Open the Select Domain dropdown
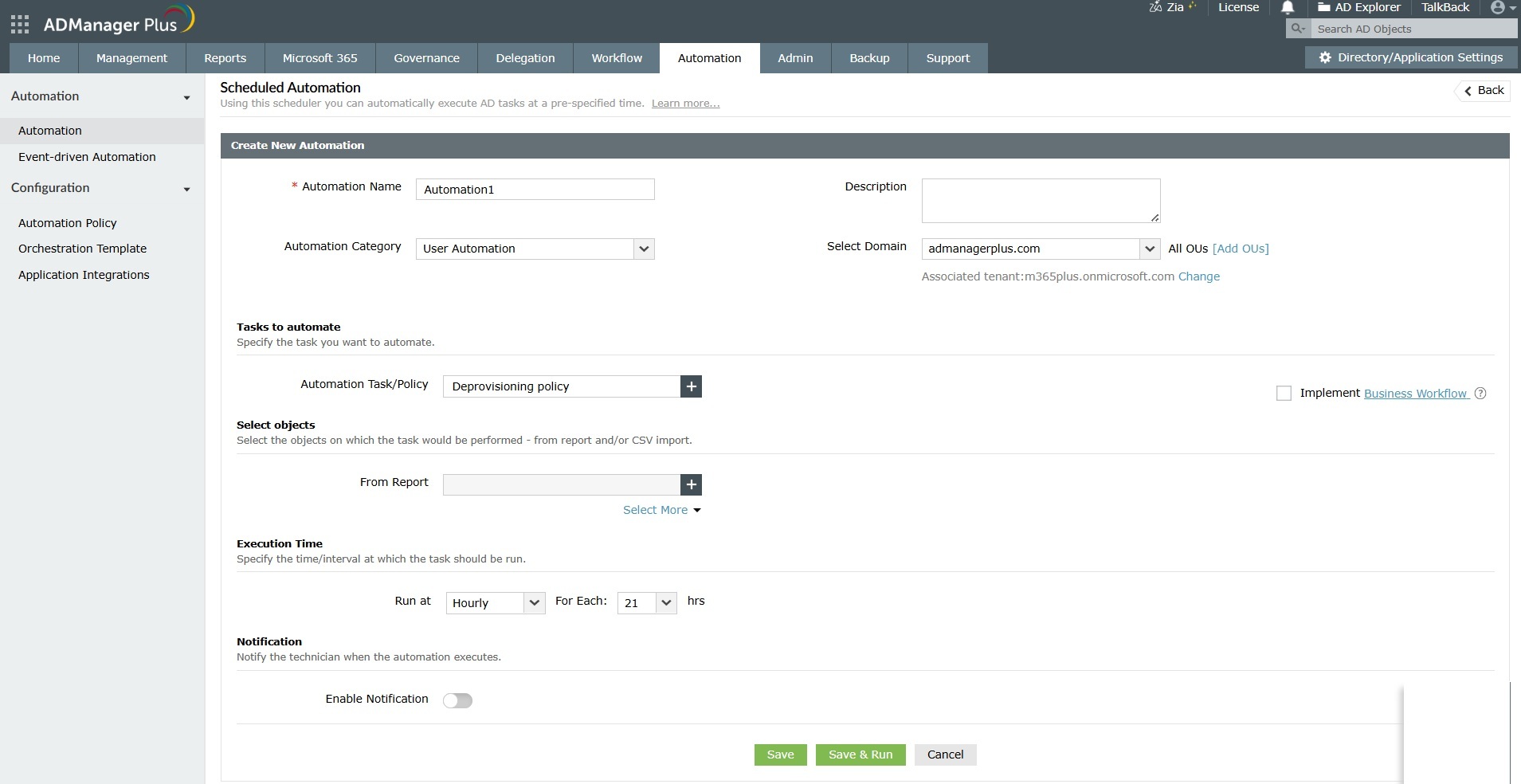 1151,249
